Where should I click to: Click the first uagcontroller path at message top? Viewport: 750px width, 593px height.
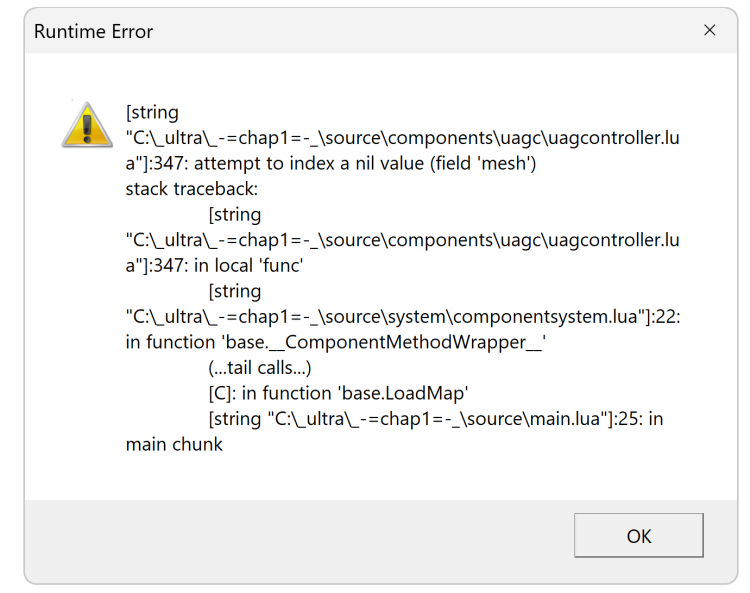pos(402,138)
